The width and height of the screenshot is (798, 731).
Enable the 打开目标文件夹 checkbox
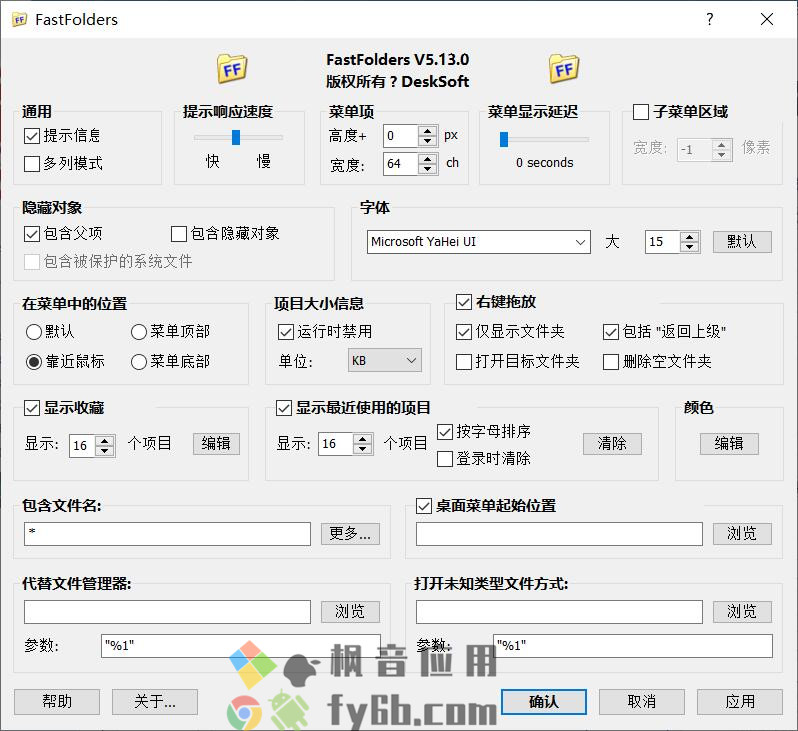[464, 362]
